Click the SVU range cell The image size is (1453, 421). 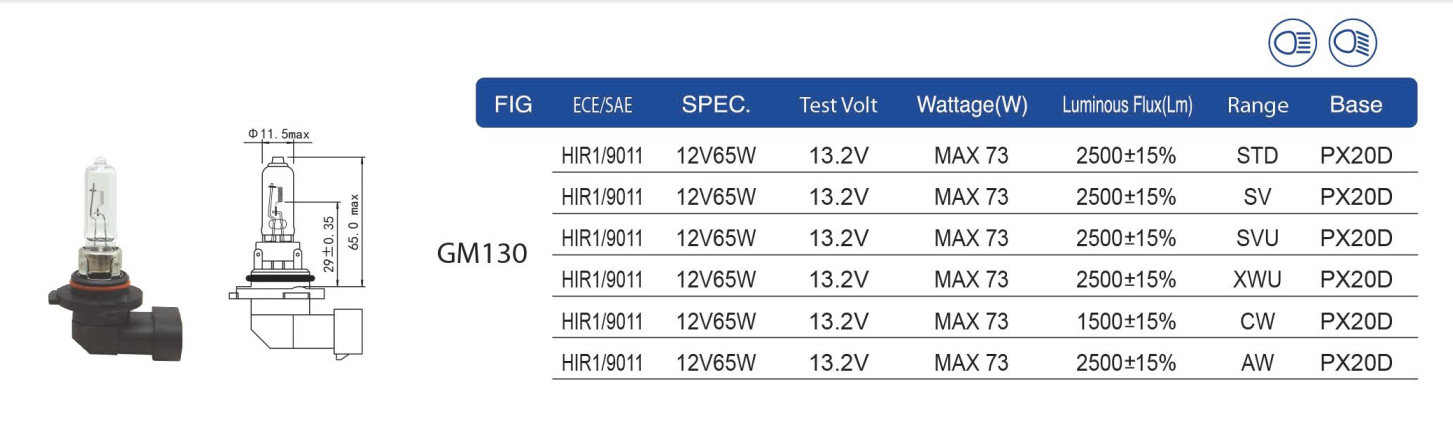1257,238
